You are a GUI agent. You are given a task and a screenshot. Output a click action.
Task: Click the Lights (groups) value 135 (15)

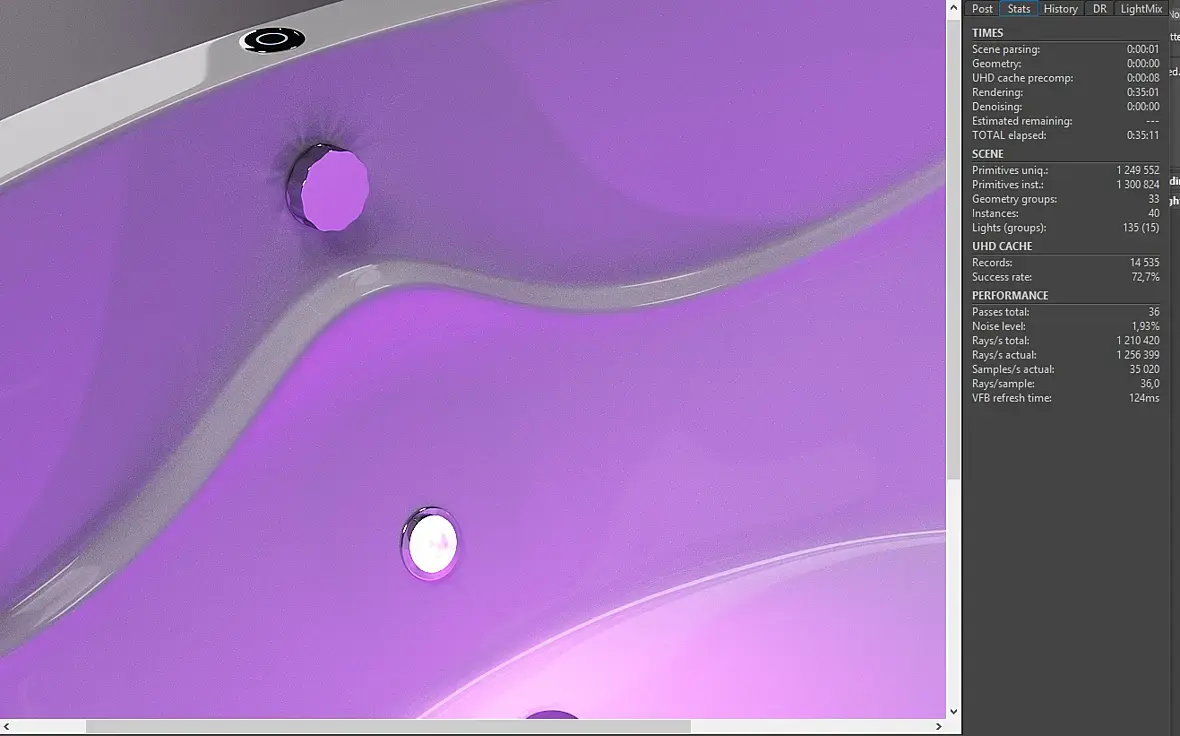click(x=1141, y=228)
